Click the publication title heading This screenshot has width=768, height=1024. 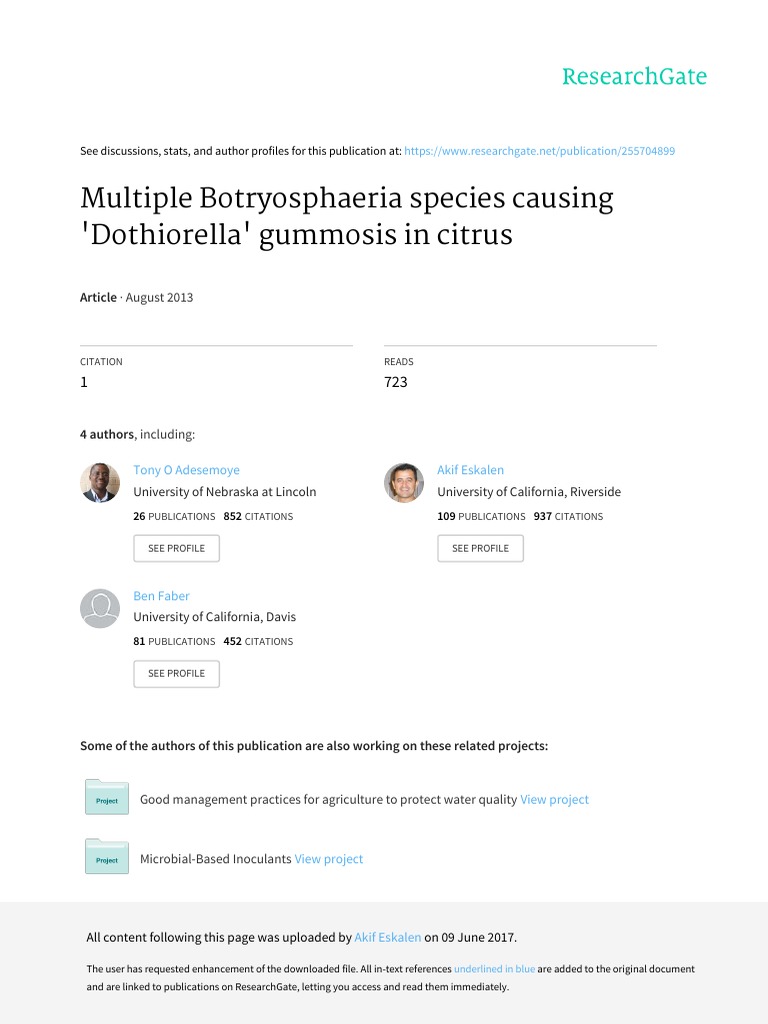(x=347, y=215)
